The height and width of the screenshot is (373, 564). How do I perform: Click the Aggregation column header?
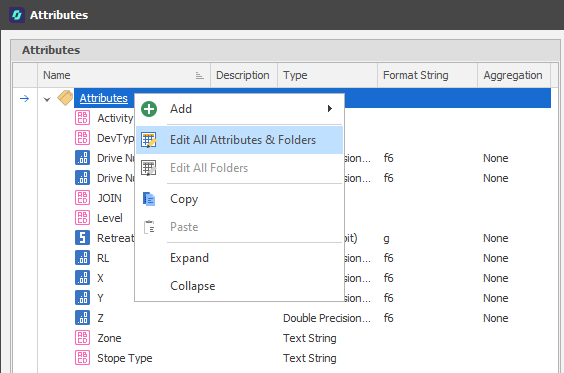pyautogui.click(x=514, y=75)
